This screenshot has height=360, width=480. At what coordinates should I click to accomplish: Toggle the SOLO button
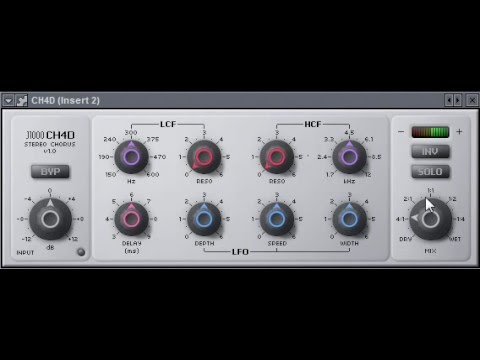[430, 172]
